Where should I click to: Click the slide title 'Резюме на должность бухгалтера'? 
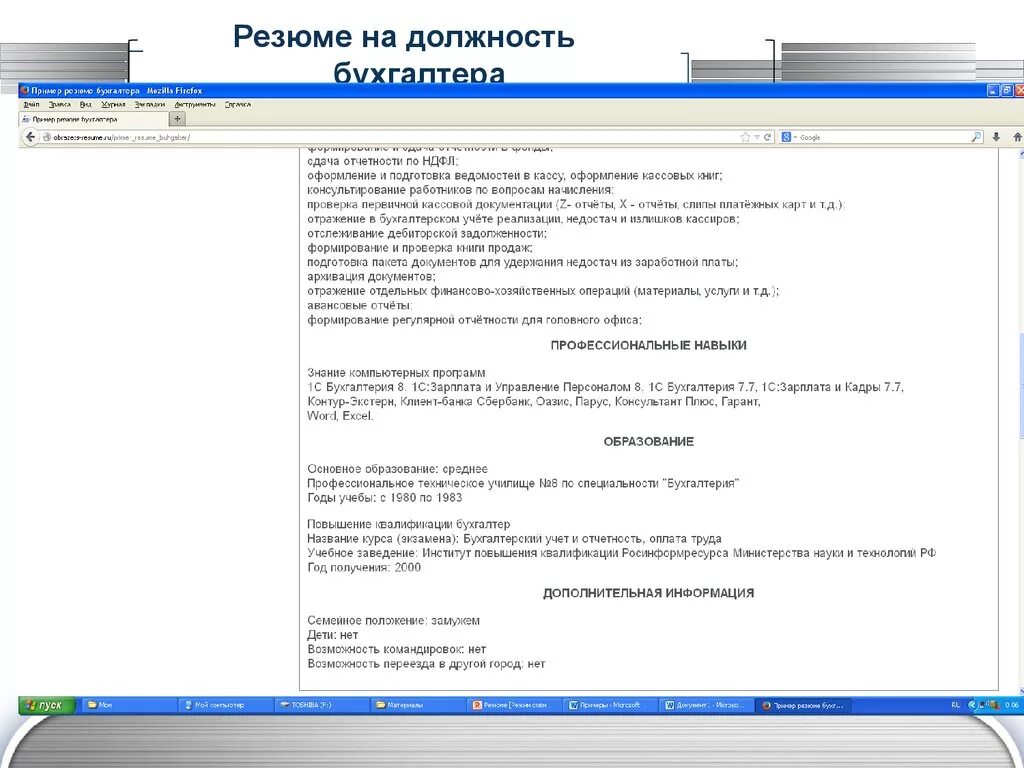(x=404, y=54)
